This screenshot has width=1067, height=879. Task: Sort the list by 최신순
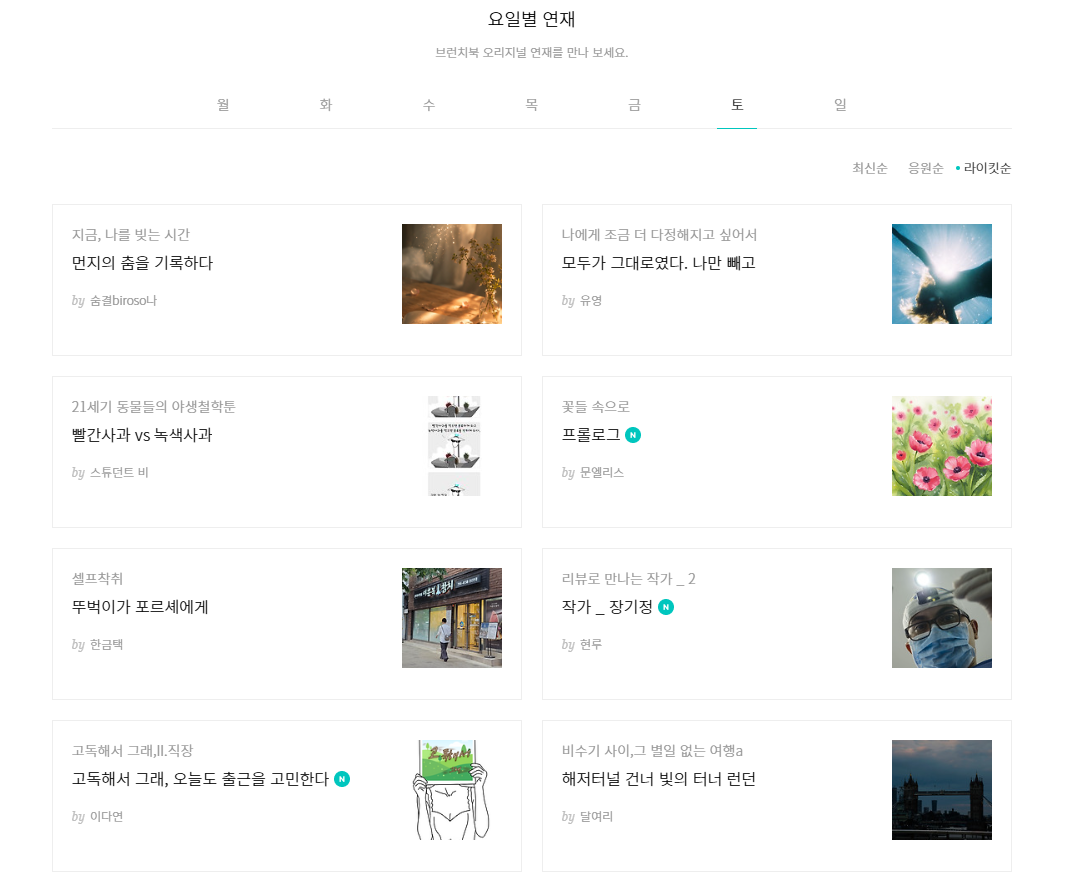click(x=870, y=168)
